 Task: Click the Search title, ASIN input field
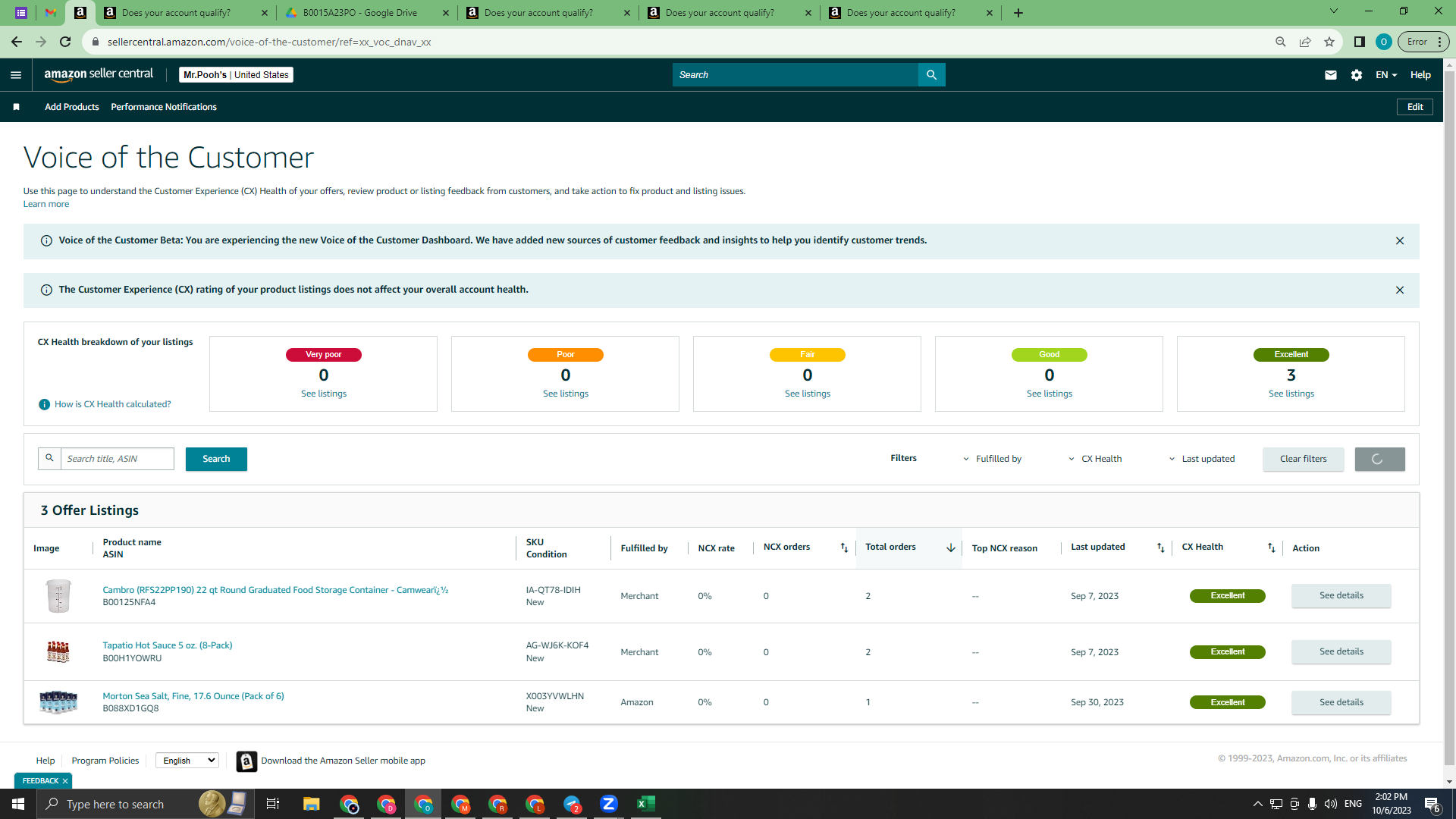point(117,459)
